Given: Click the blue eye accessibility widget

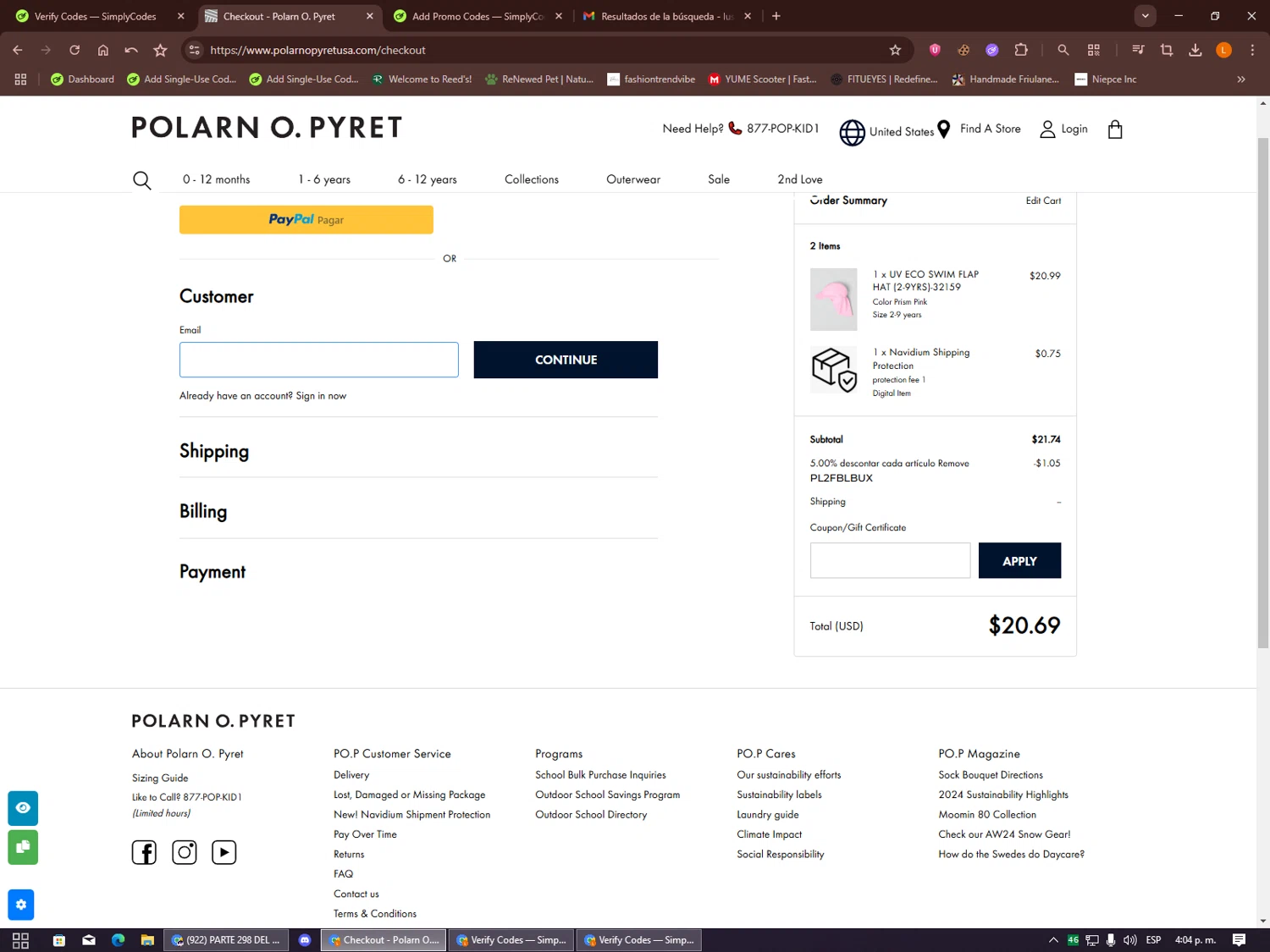Looking at the screenshot, I should (23, 808).
